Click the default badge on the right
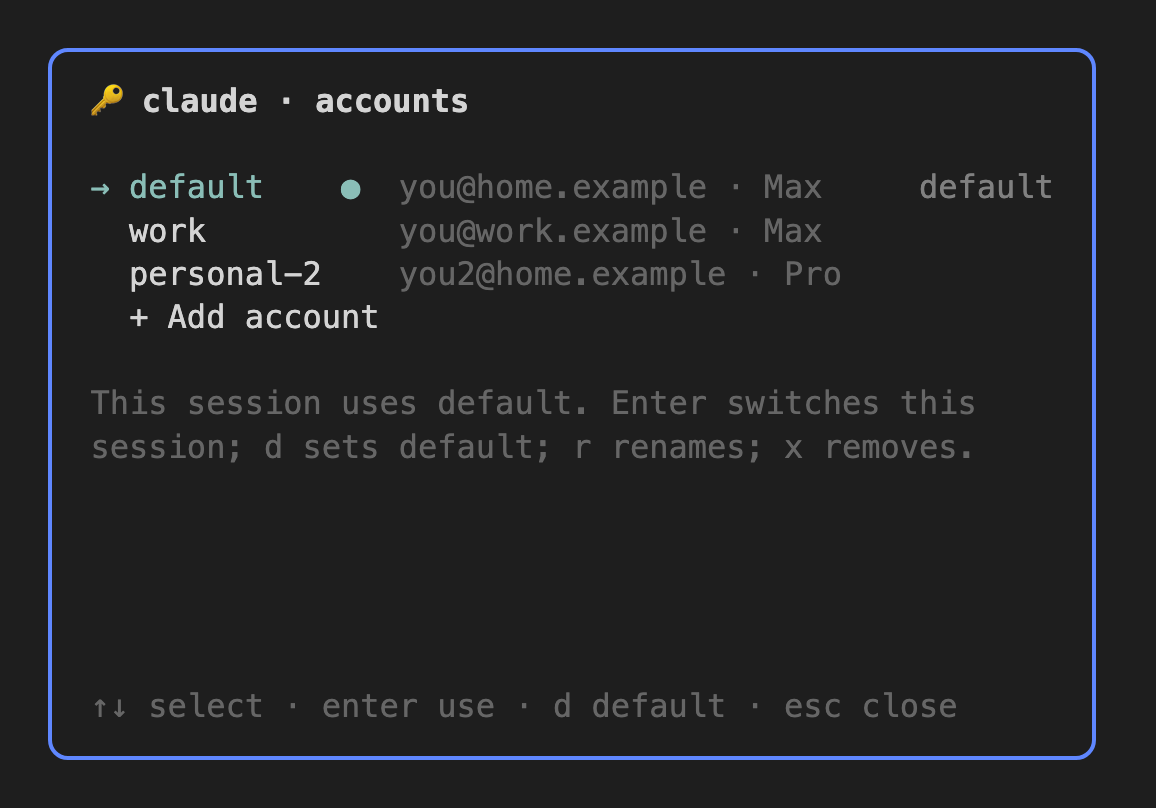The image size is (1156, 808). click(986, 187)
